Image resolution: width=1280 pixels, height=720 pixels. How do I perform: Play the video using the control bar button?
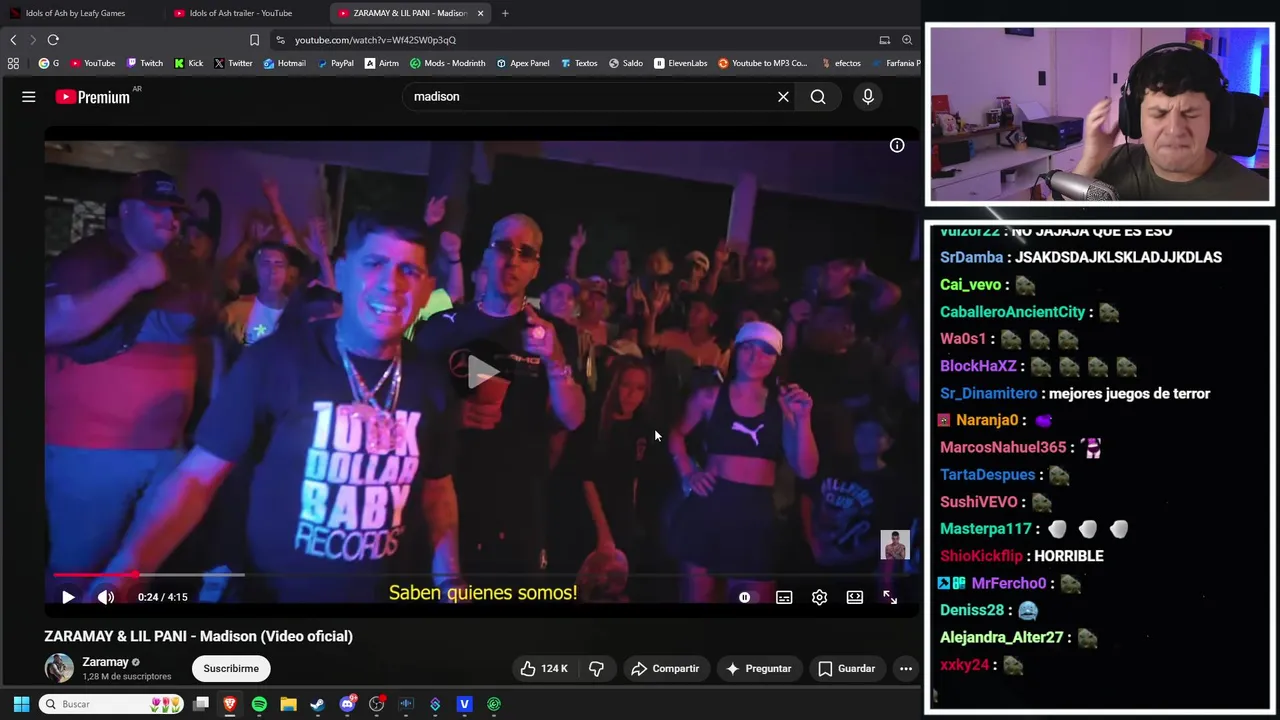click(68, 597)
